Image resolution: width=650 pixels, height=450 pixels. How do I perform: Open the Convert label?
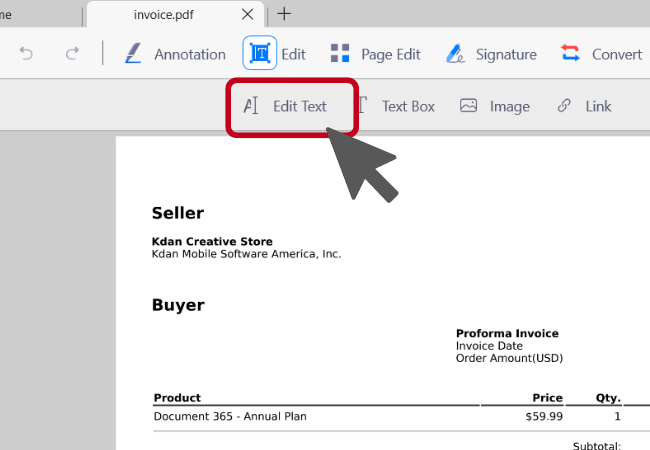click(x=617, y=54)
